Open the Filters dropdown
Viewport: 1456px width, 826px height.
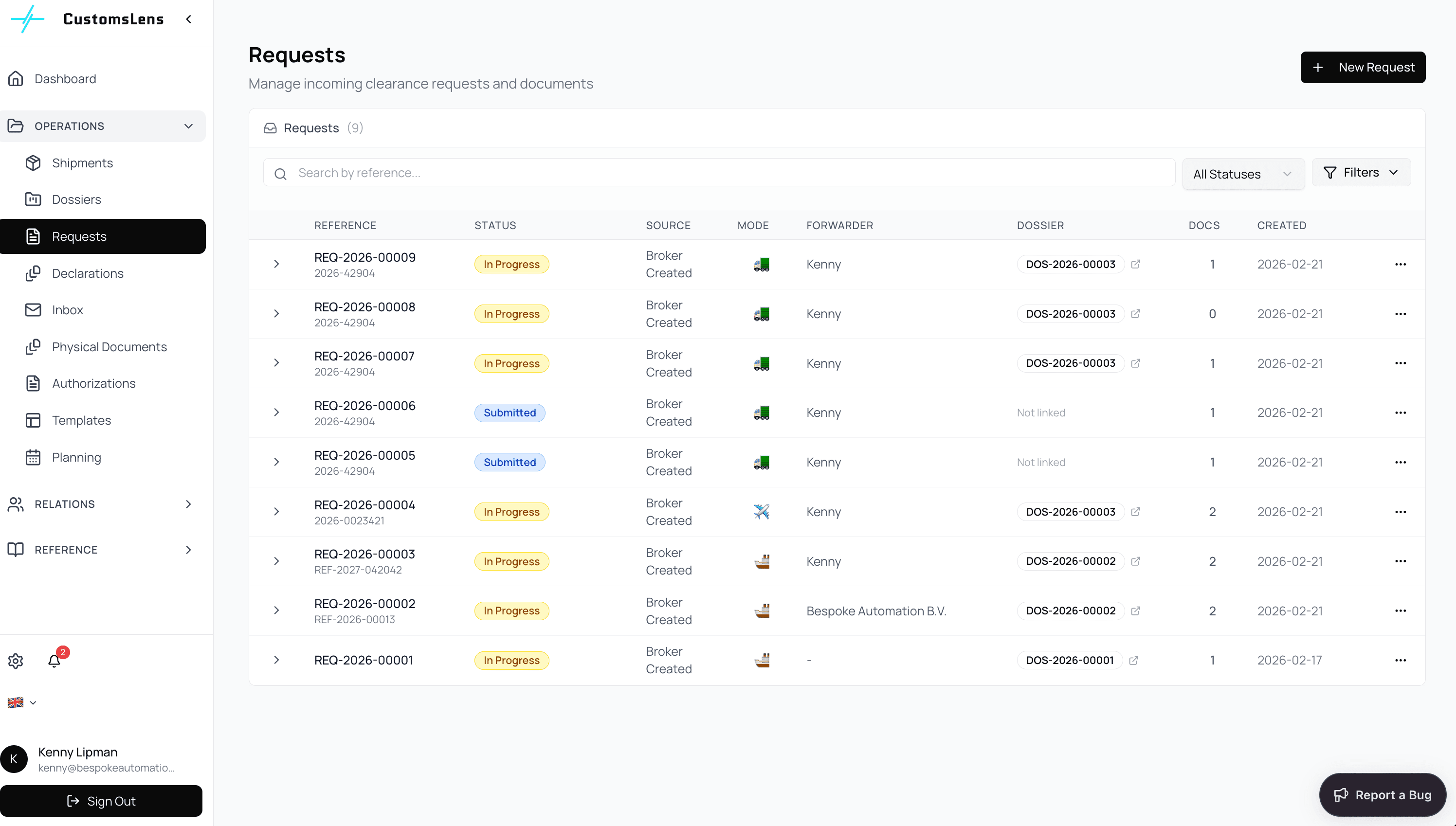1361,173
